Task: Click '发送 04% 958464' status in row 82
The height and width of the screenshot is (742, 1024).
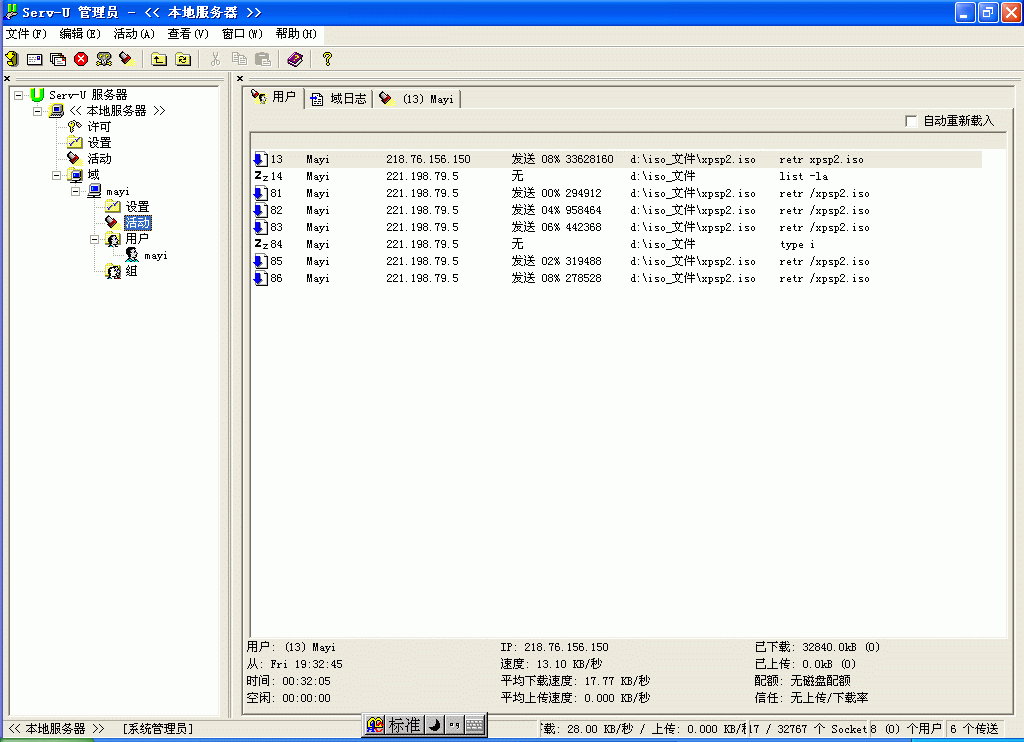Action: coord(556,210)
